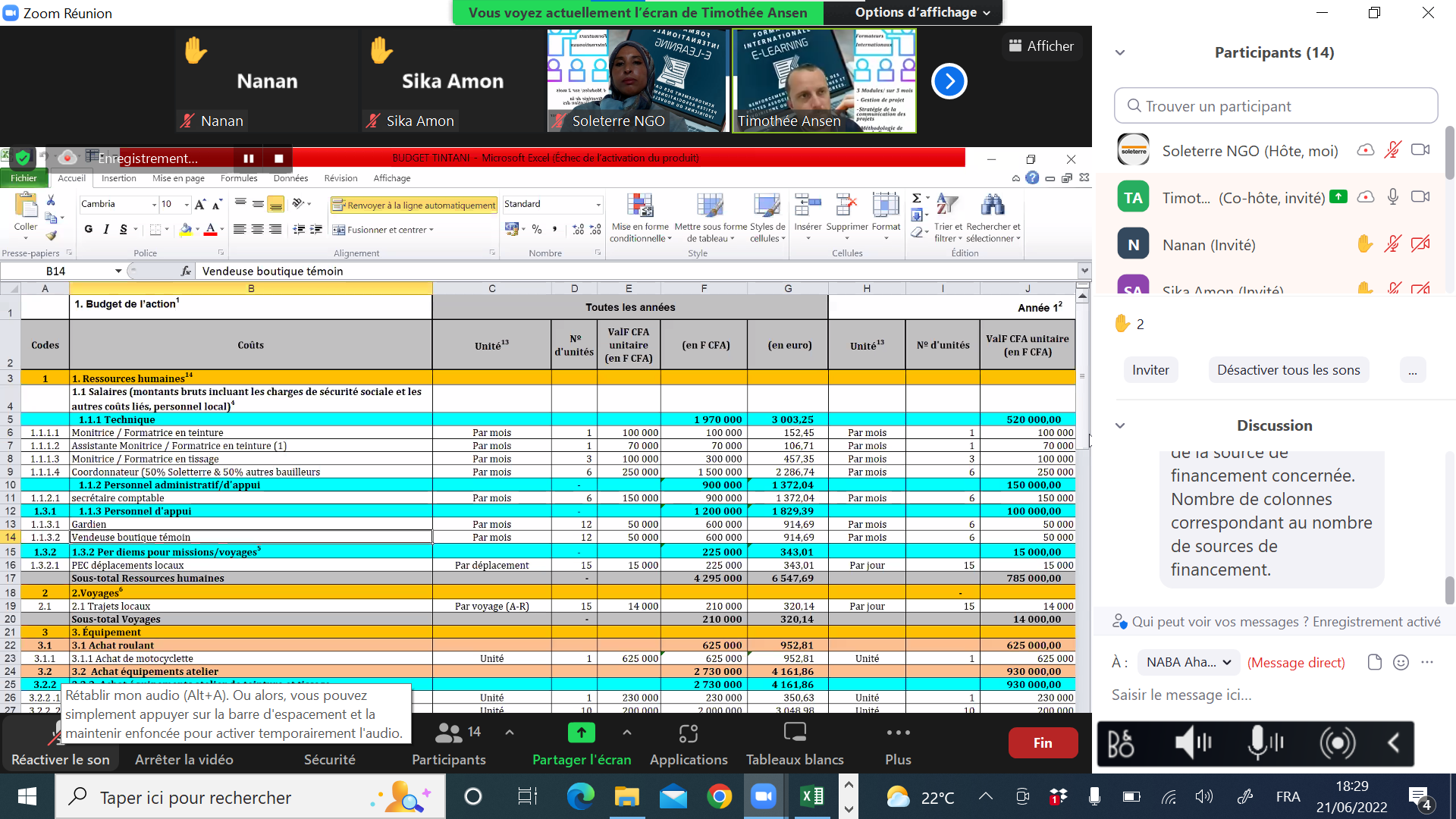Switch to the Données ribbon tab
The width and height of the screenshot is (1456, 819).
click(290, 177)
